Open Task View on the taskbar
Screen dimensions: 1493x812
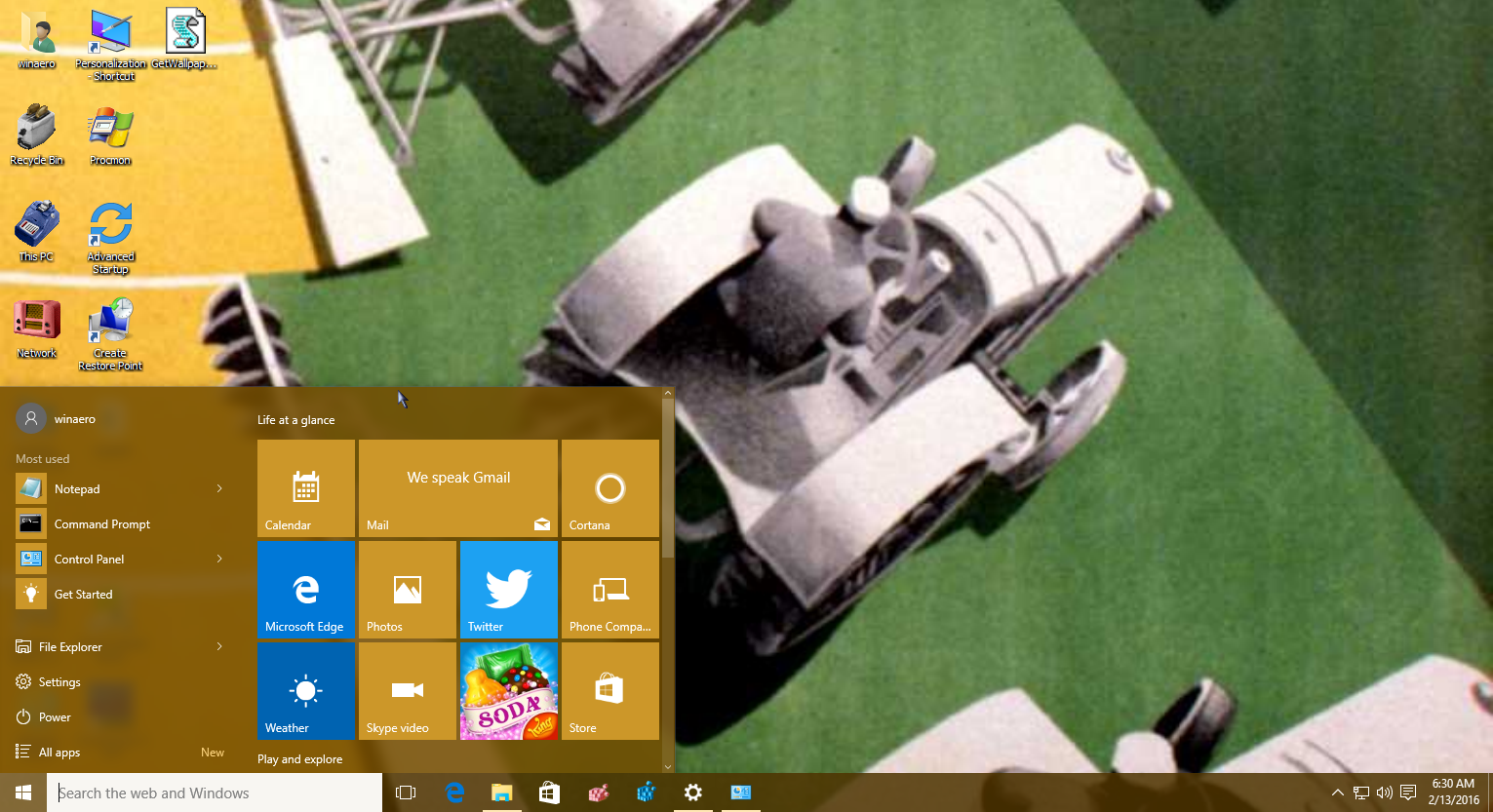[405, 793]
